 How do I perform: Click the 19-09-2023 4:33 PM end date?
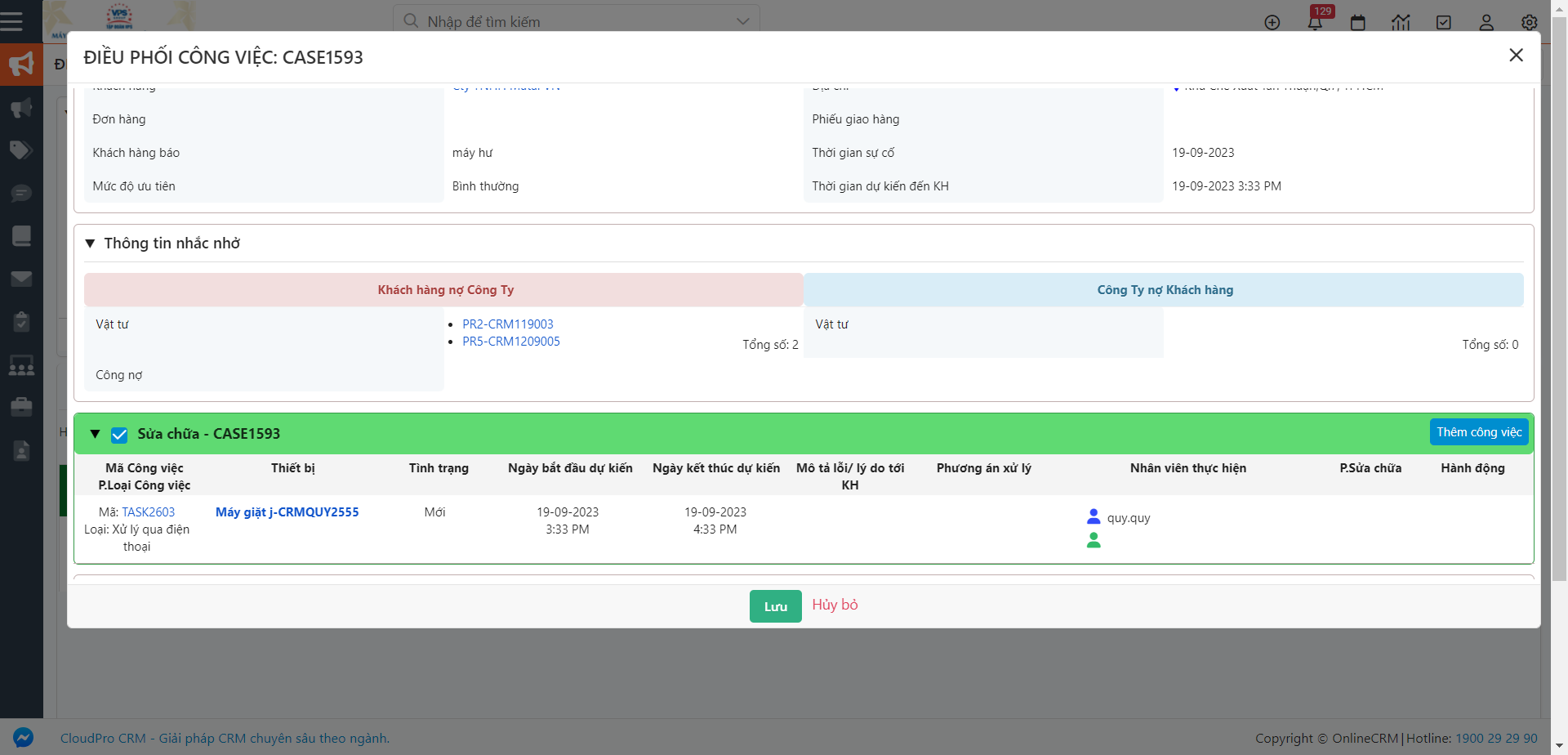(x=715, y=520)
